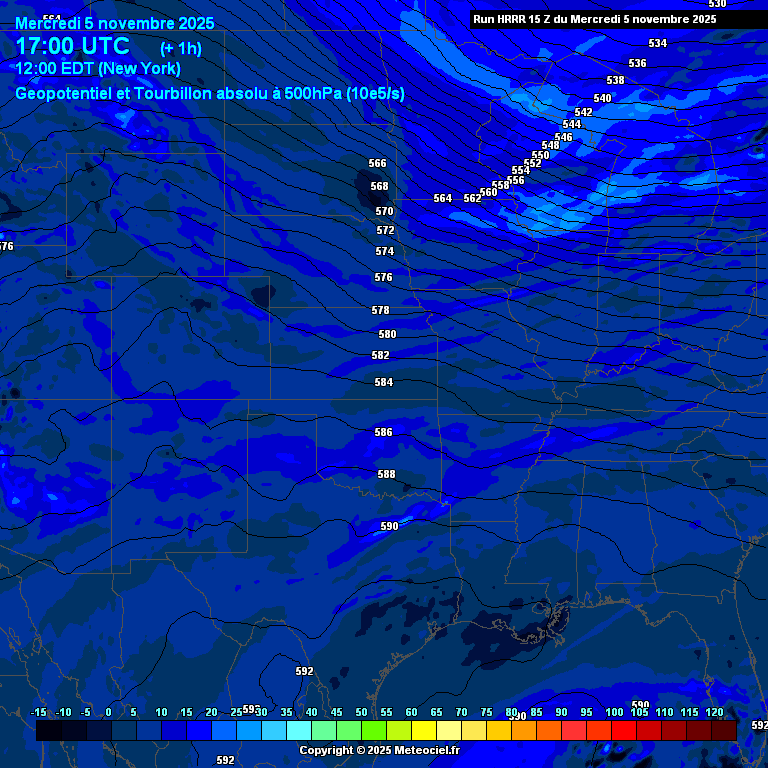Click the 17:00 UTC time label
This screenshot has width=768, height=768.
click(x=72, y=46)
